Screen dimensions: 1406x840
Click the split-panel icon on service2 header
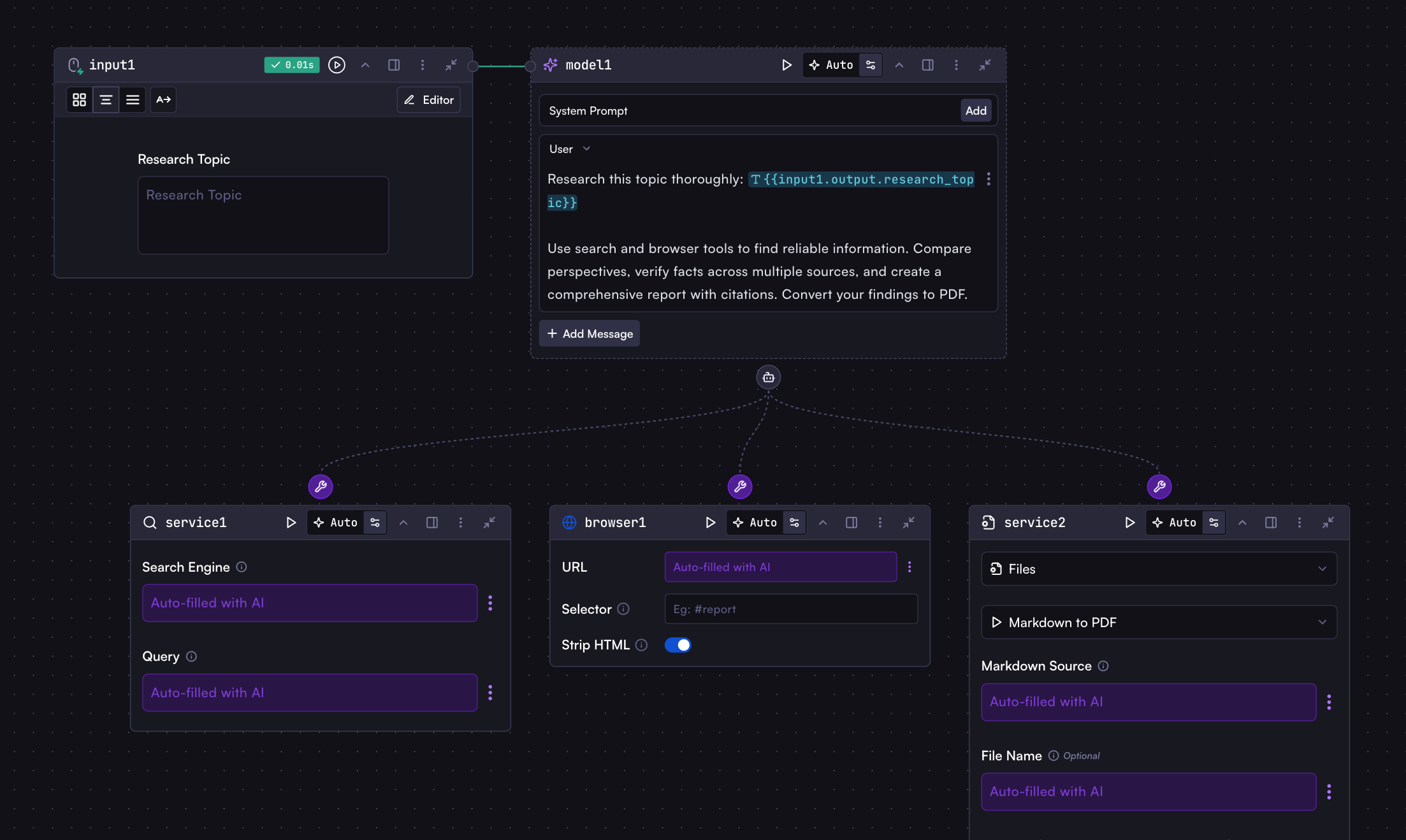(1270, 522)
